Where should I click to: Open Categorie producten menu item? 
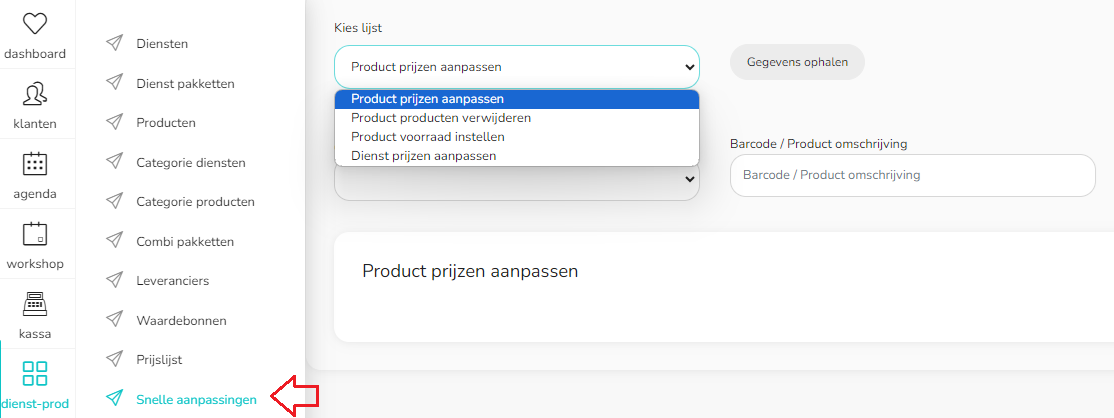click(195, 202)
